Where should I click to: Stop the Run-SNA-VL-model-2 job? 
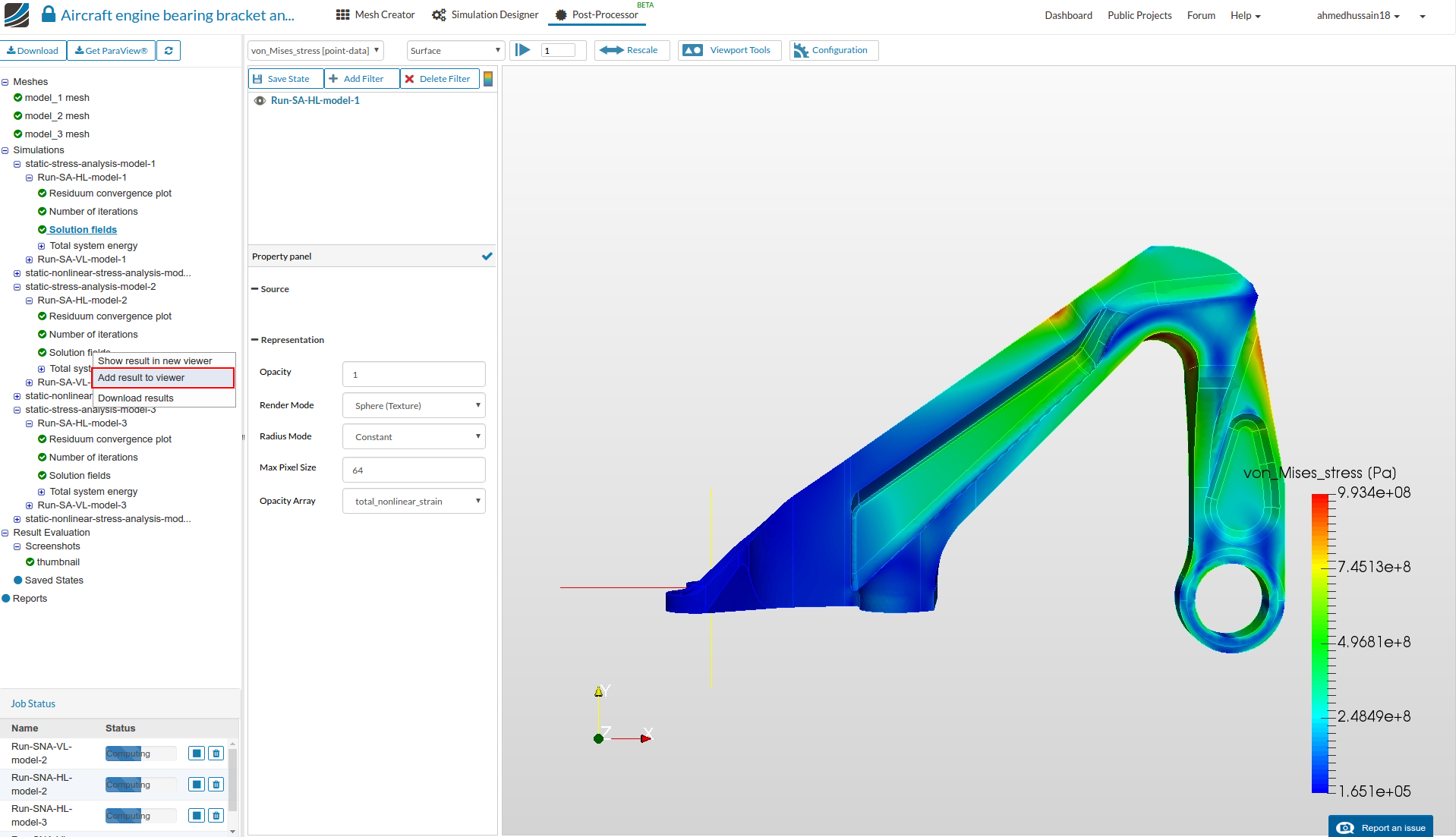pos(196,754)
